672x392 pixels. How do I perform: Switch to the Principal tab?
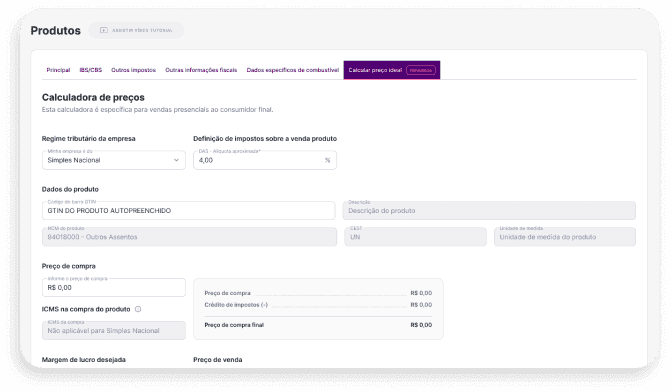tap(58, 70)
